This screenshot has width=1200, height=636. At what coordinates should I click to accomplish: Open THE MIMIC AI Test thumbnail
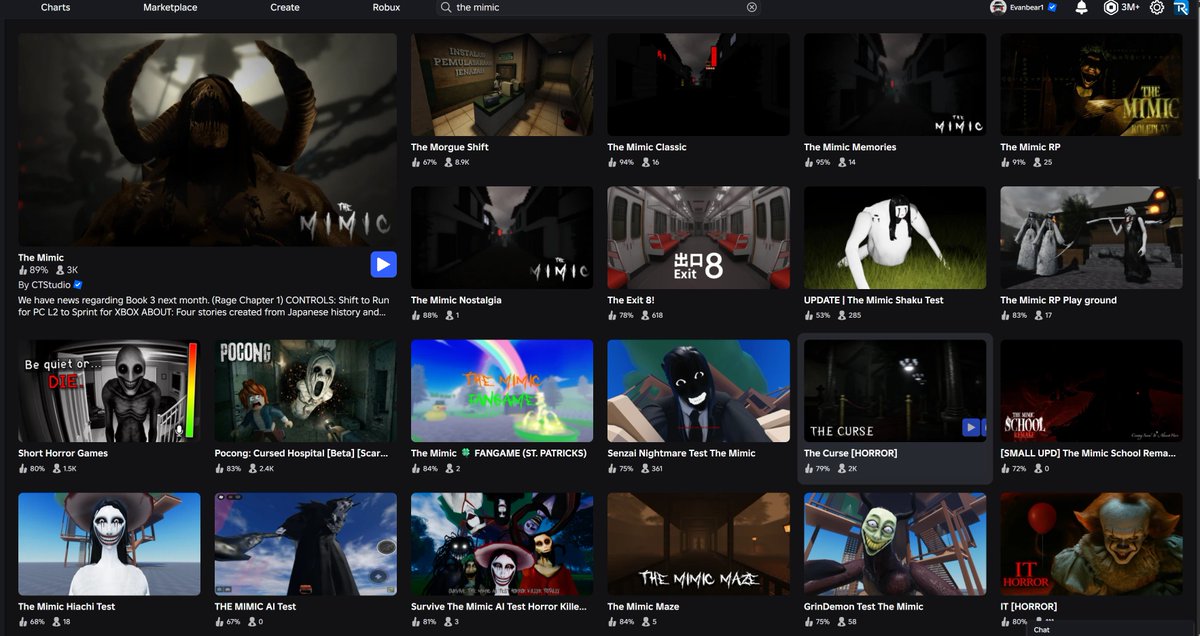point(306,544)
